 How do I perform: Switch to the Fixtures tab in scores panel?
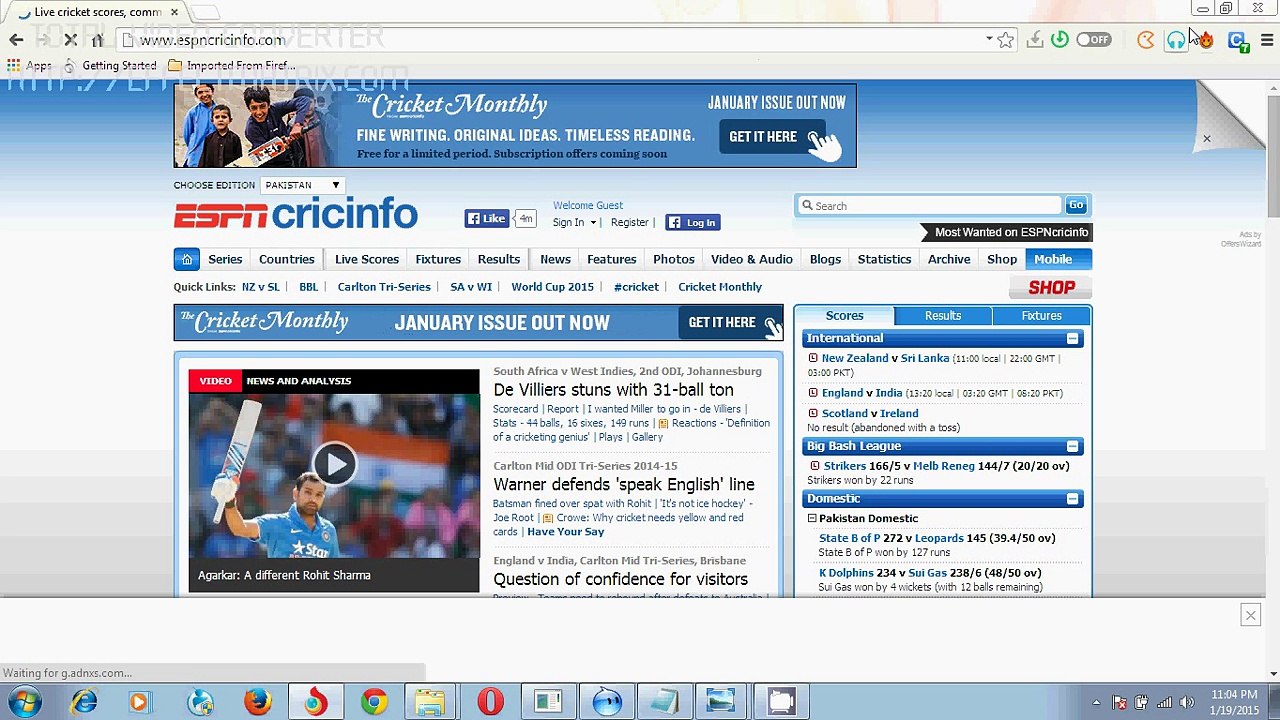1041,316
